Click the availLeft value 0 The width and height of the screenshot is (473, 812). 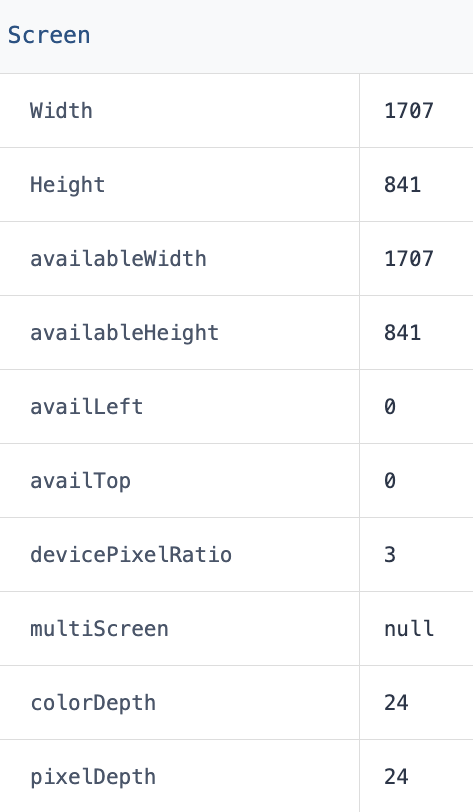(x=390, y=407)
